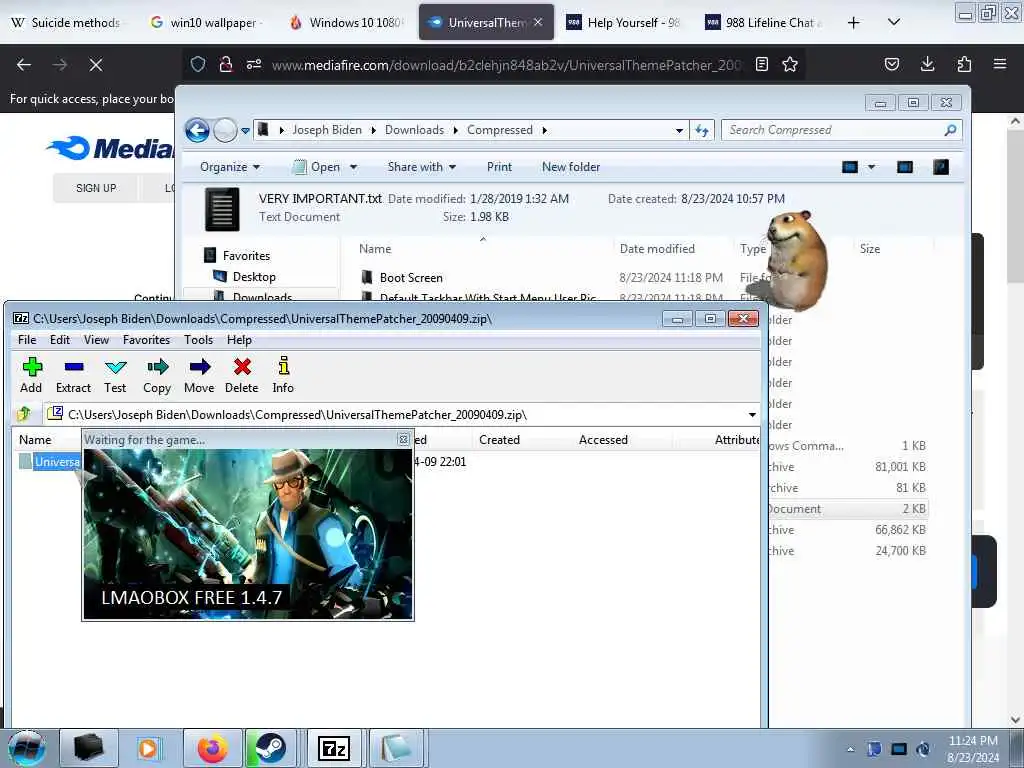Click the Extract icon in 7-Zip
Image resolution: width=1024 pixels, height=768 pixels.
point(74,367)
